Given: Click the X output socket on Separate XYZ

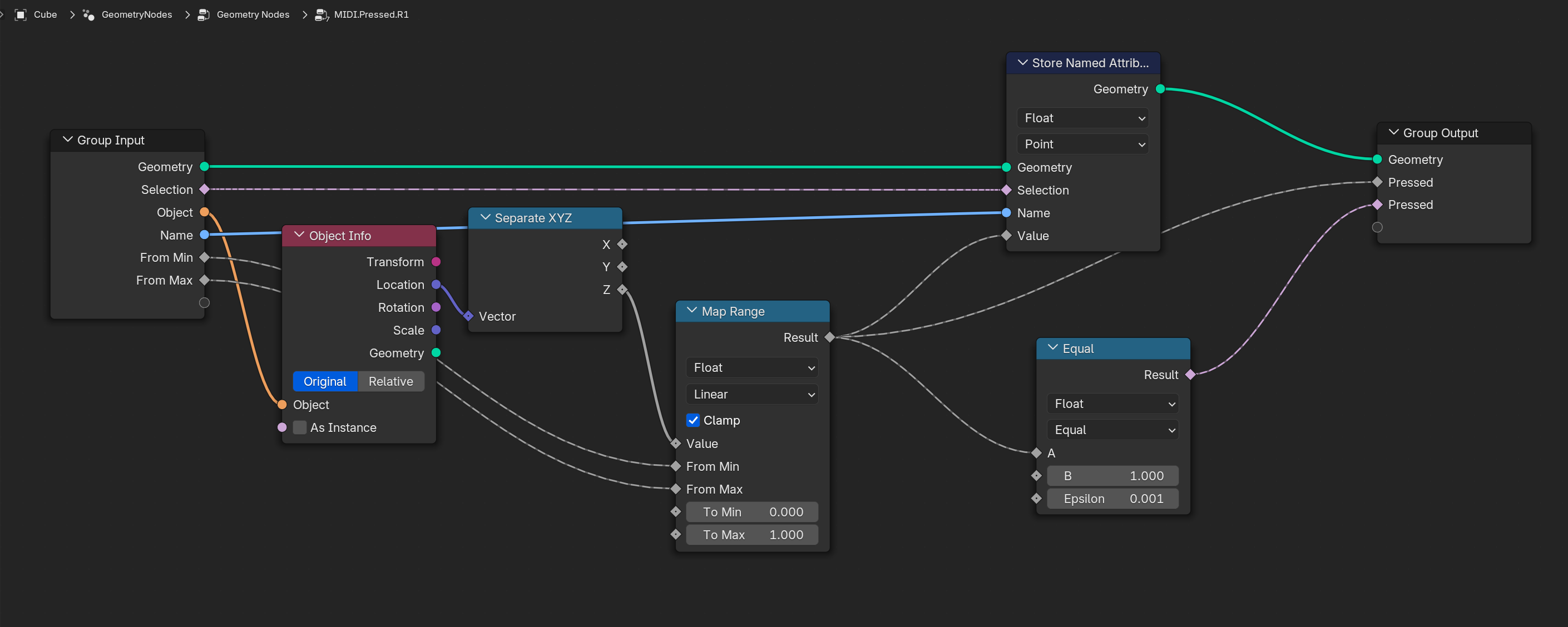Looking at the screenshot, I should [x=622, y=245].
